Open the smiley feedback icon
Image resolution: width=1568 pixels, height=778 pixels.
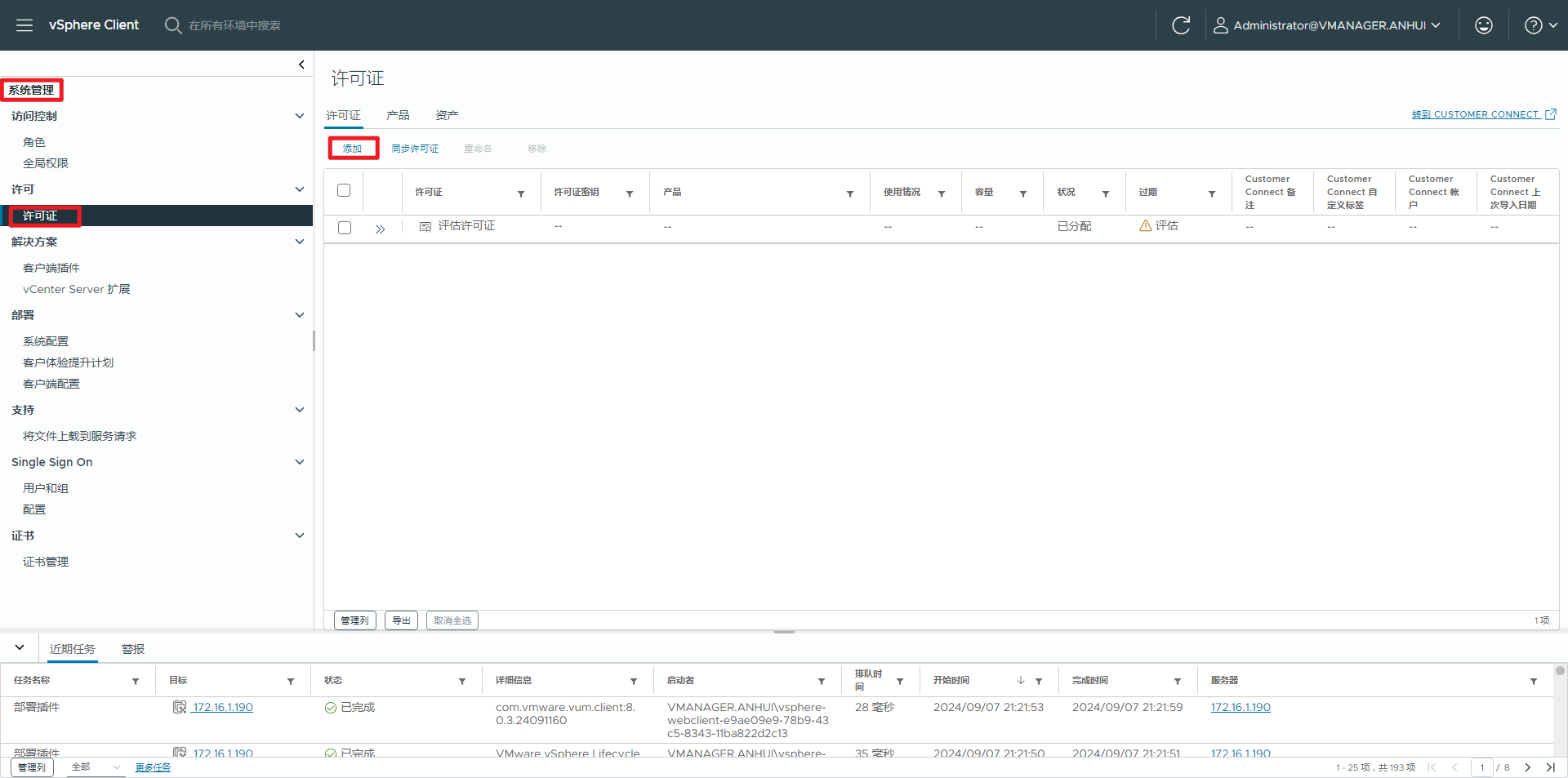point(1483,25)
